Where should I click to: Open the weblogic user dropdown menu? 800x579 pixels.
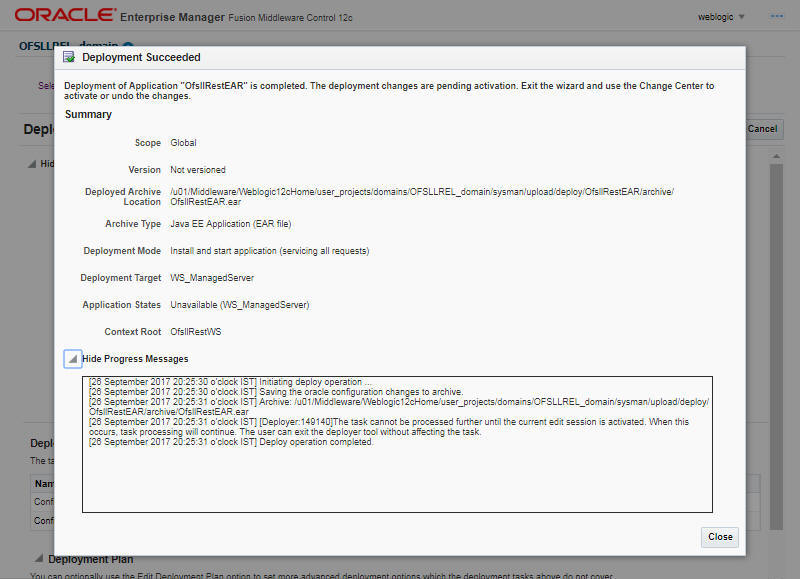point(720,17)
